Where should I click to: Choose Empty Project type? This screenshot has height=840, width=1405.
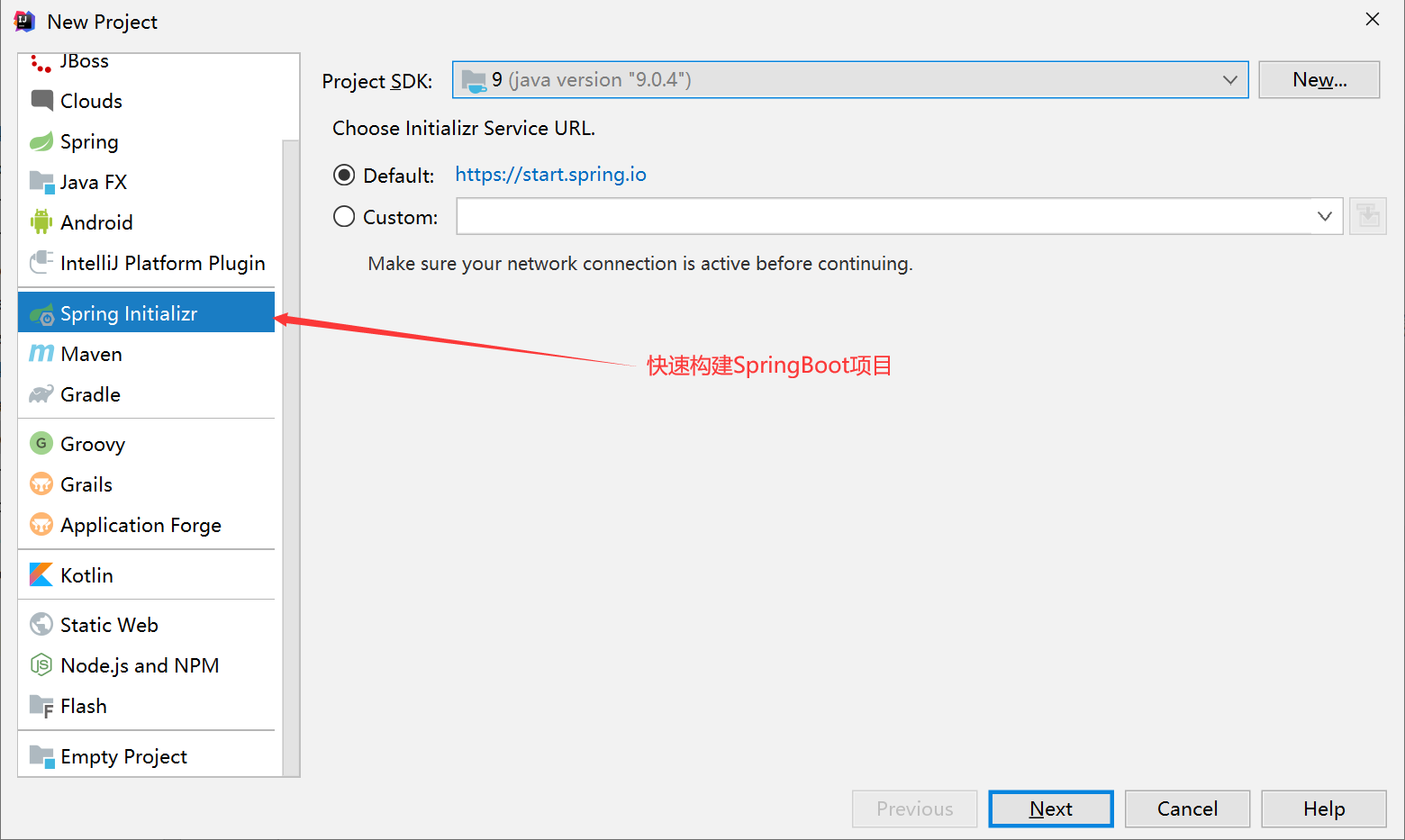point(146,756)
